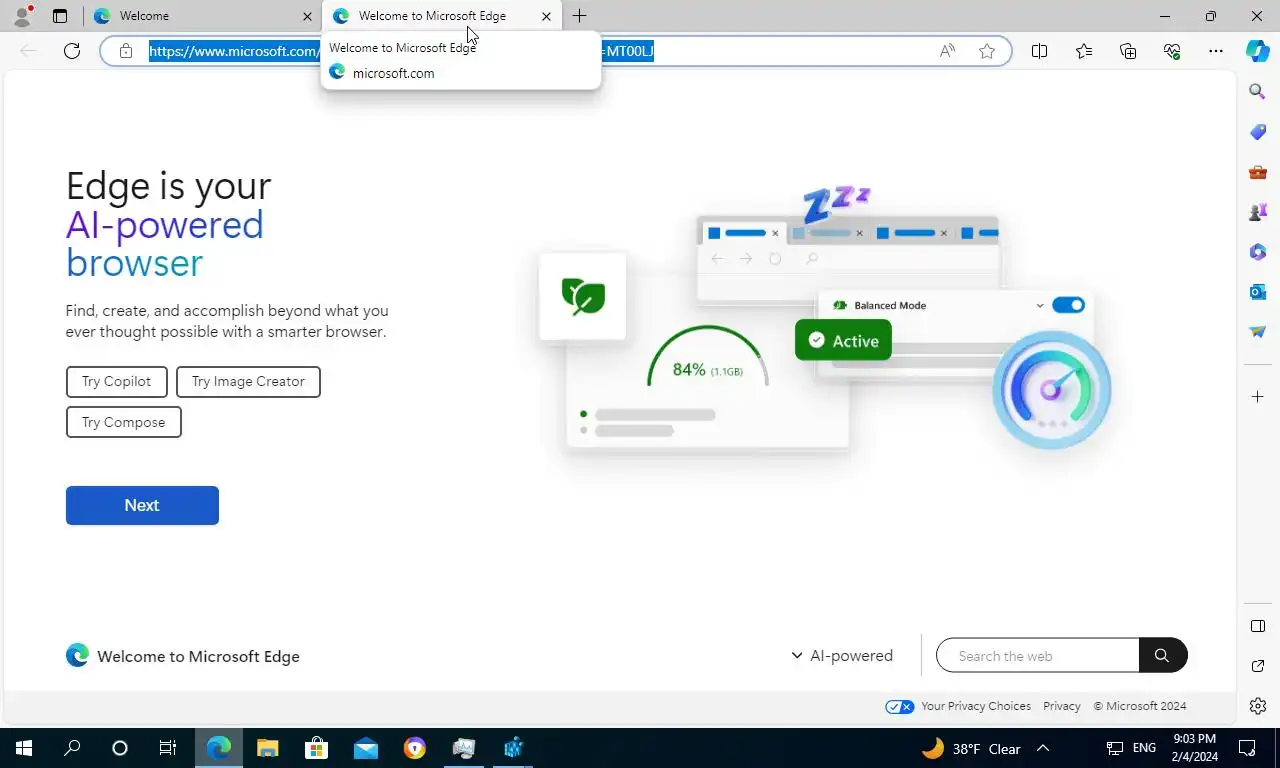The image size is (1280, 768).
Task: Open a new tab with plus button
Action: click(579, 16)
